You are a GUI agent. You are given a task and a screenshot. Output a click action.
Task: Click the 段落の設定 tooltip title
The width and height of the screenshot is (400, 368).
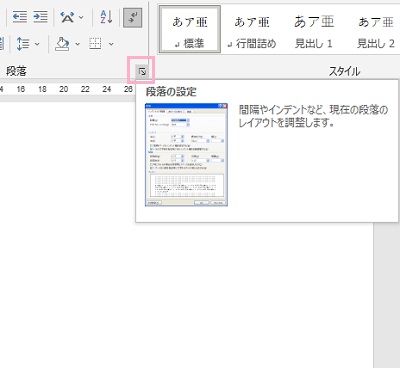click(171, 92)
